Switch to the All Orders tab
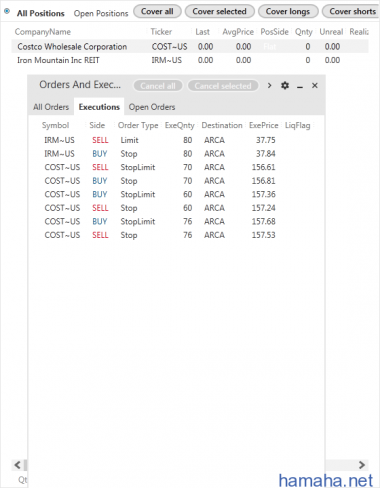The image size is (380, 488). 51,107
